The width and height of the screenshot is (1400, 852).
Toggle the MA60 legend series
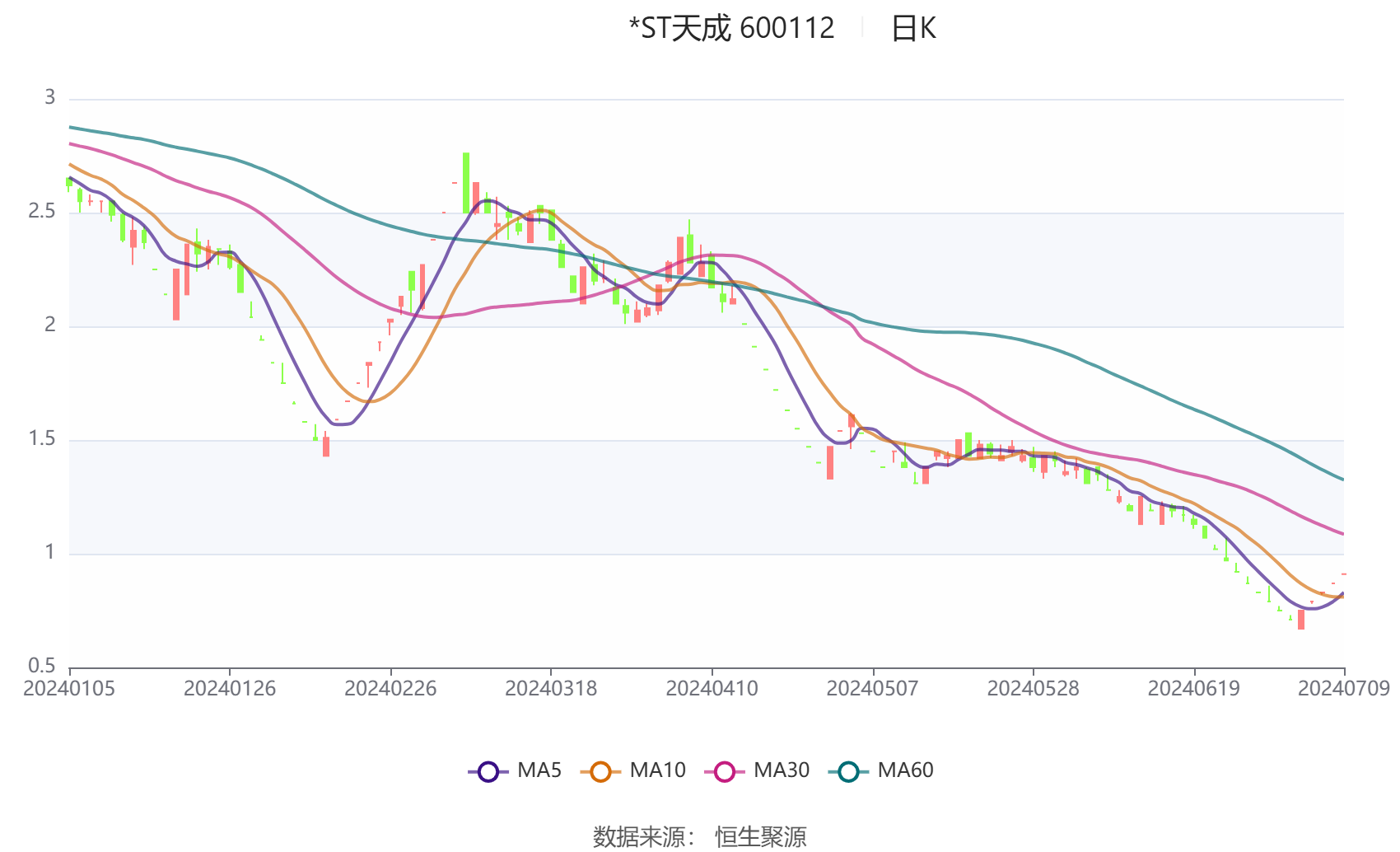[x=881, y=770]
